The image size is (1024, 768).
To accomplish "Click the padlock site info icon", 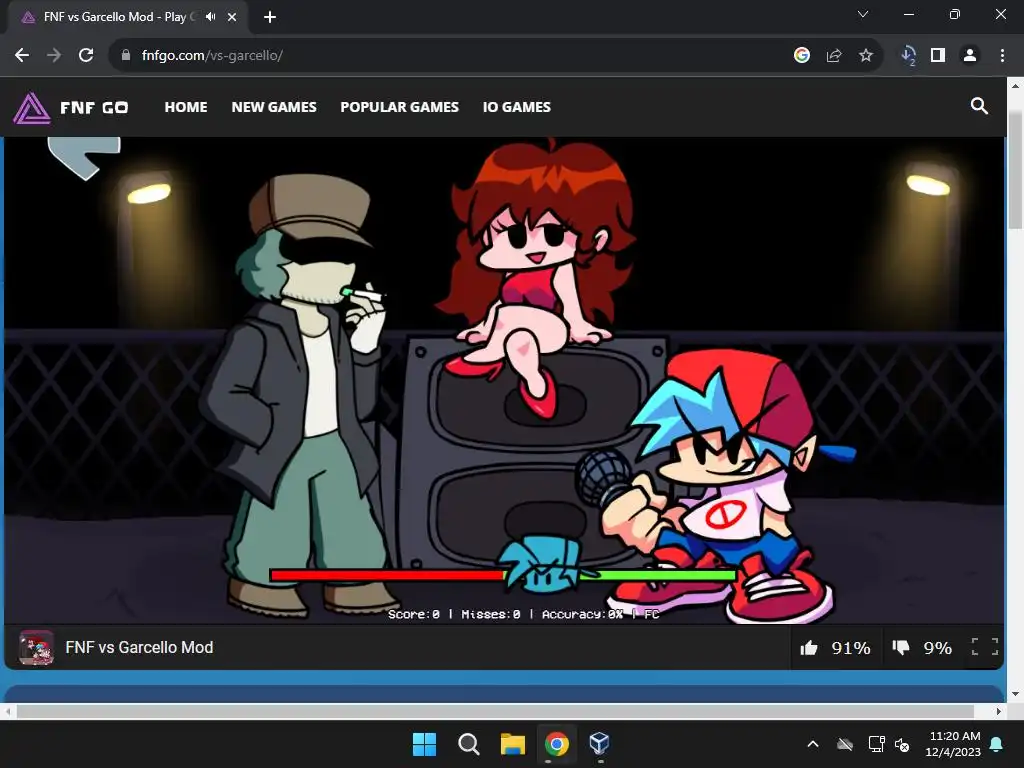I will pos(126,56).
